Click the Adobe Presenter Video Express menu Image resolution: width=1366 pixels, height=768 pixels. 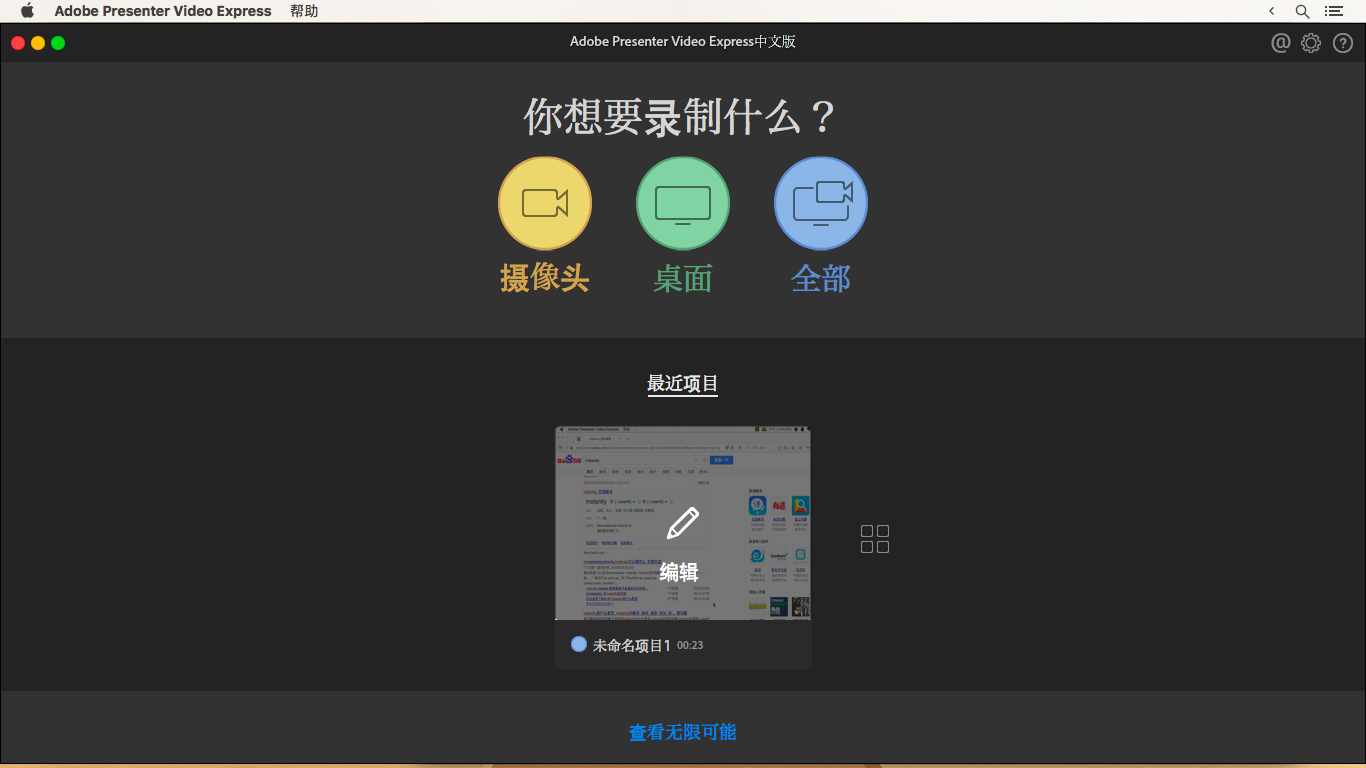tap(163, 11)
